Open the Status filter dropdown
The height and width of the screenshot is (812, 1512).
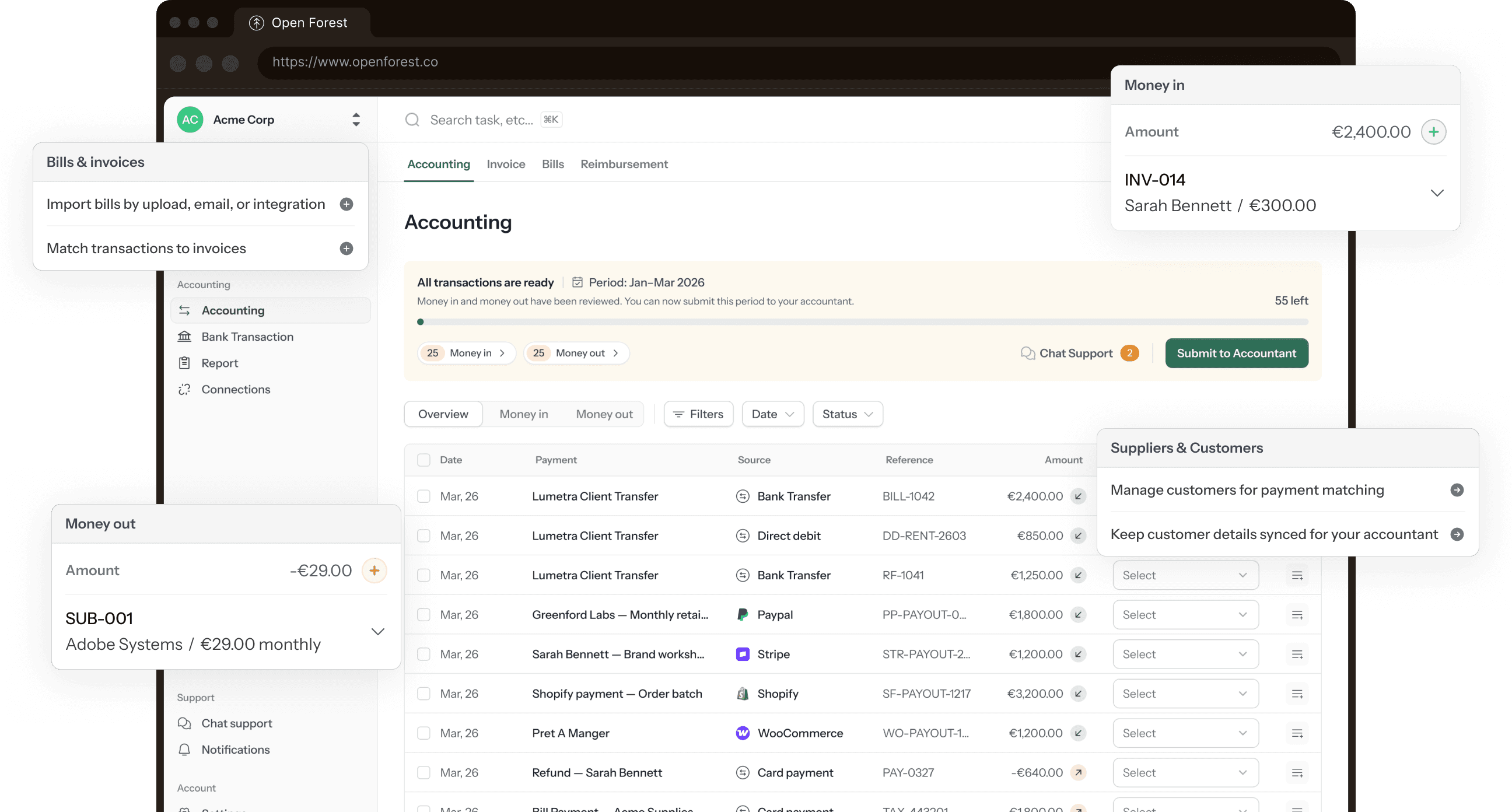coord(847,415)
